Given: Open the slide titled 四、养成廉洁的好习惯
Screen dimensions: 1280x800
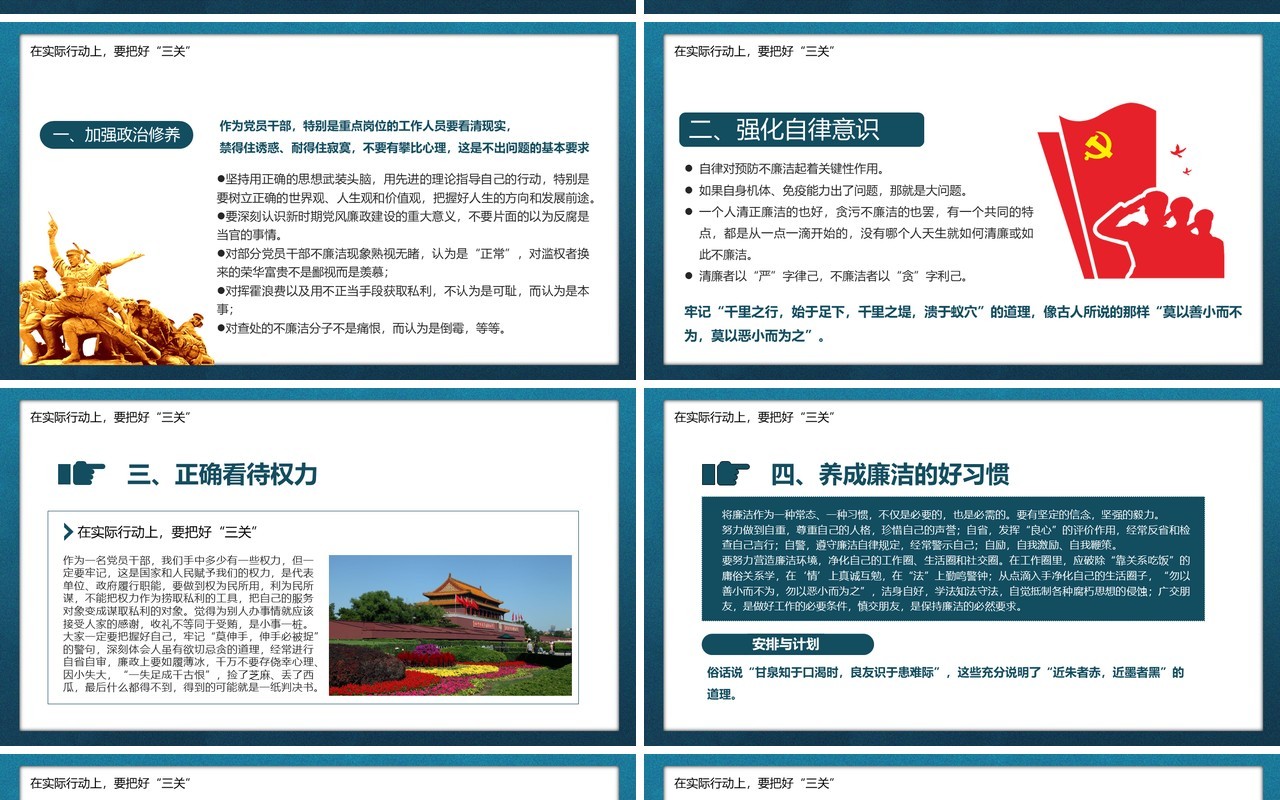Looking at the screenshot, I should point(963,567).
